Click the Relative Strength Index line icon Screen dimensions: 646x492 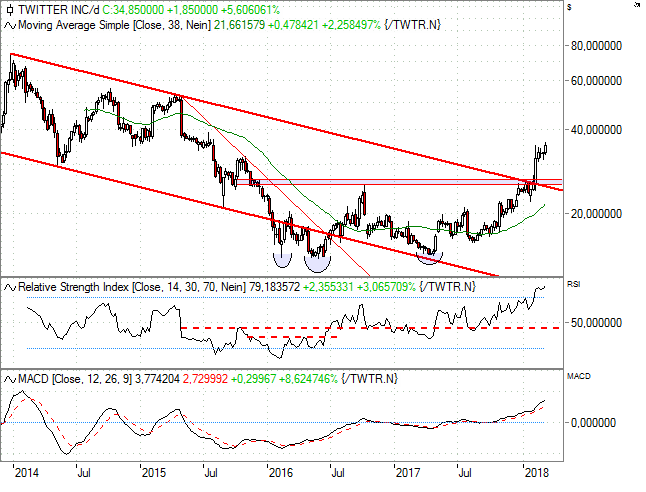(x=10, y=287)
